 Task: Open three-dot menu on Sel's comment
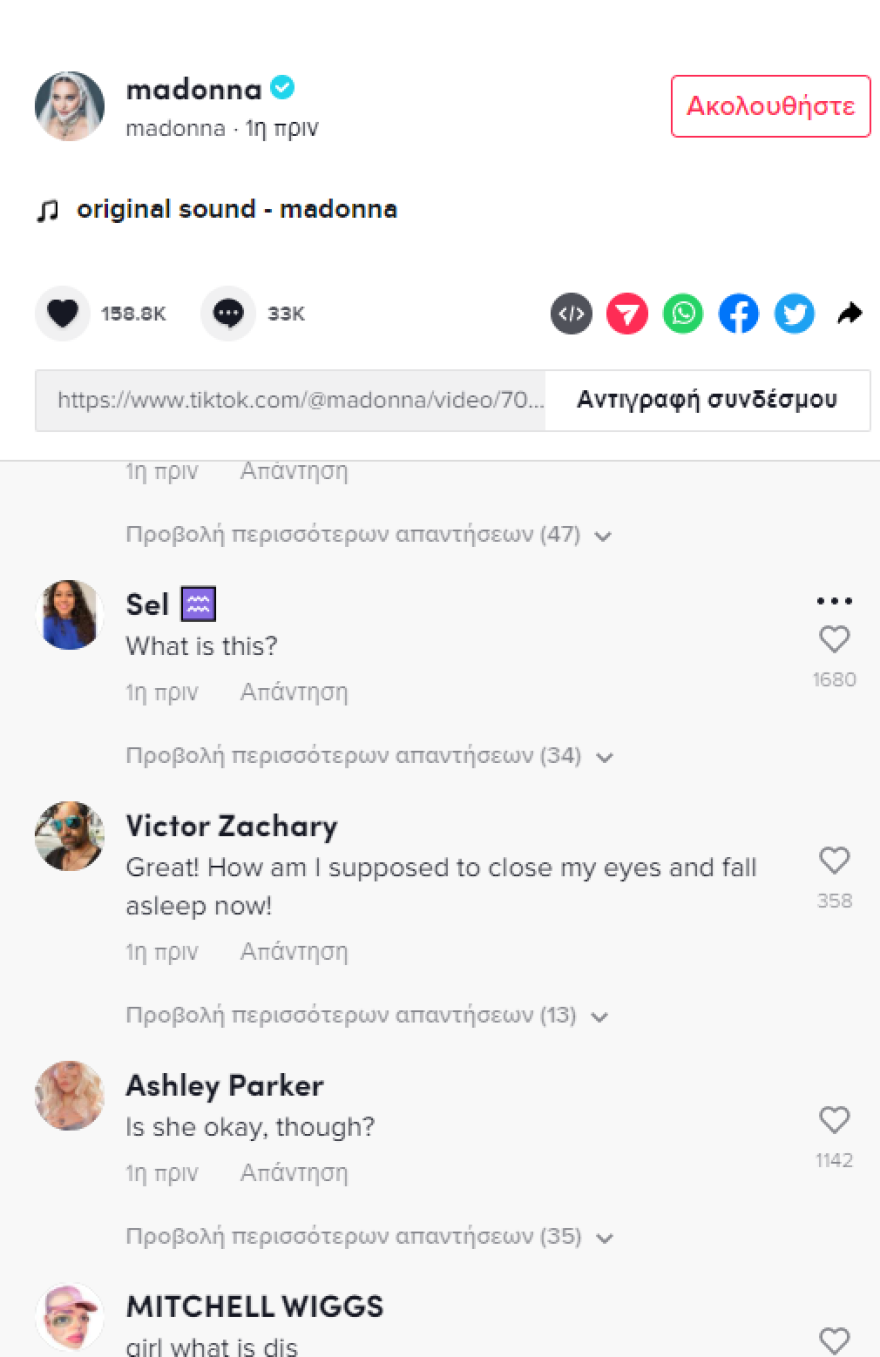pos(834,601)
